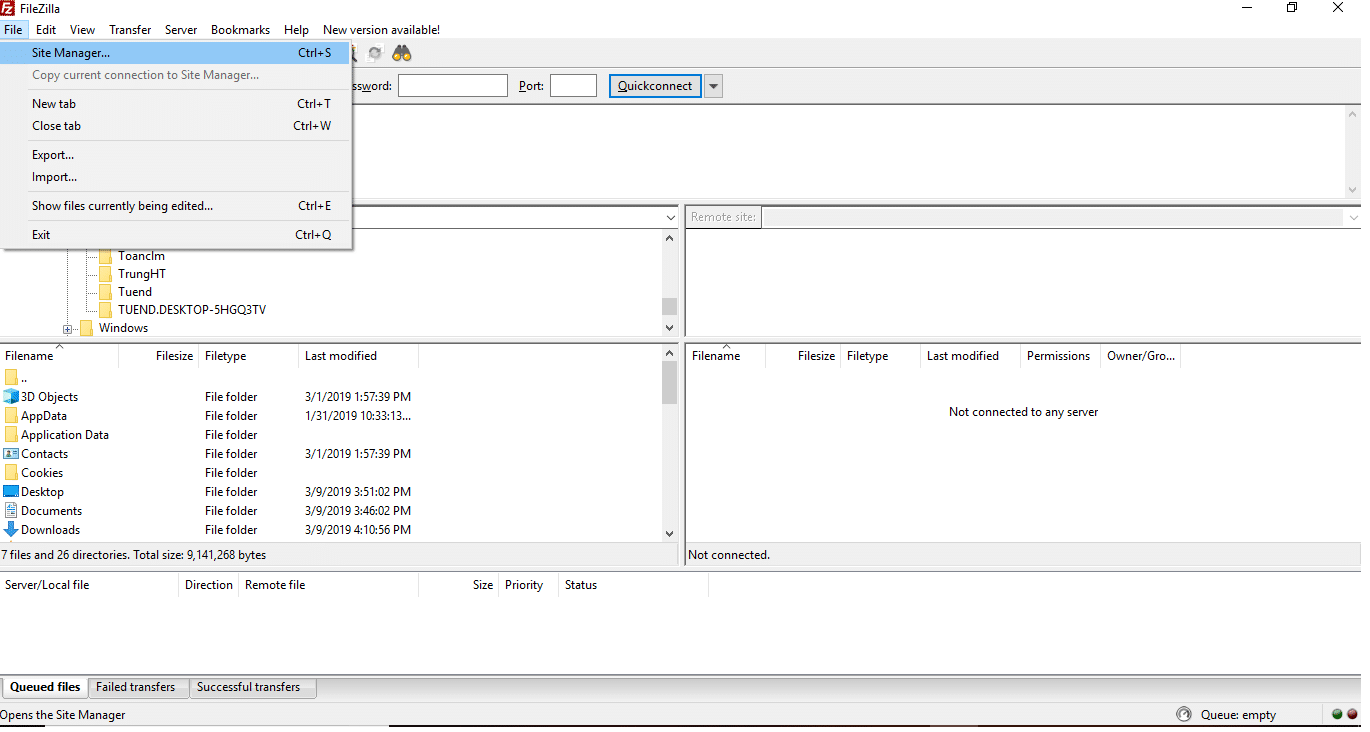Select the ToancIm folder in tree

coord(141,256)
